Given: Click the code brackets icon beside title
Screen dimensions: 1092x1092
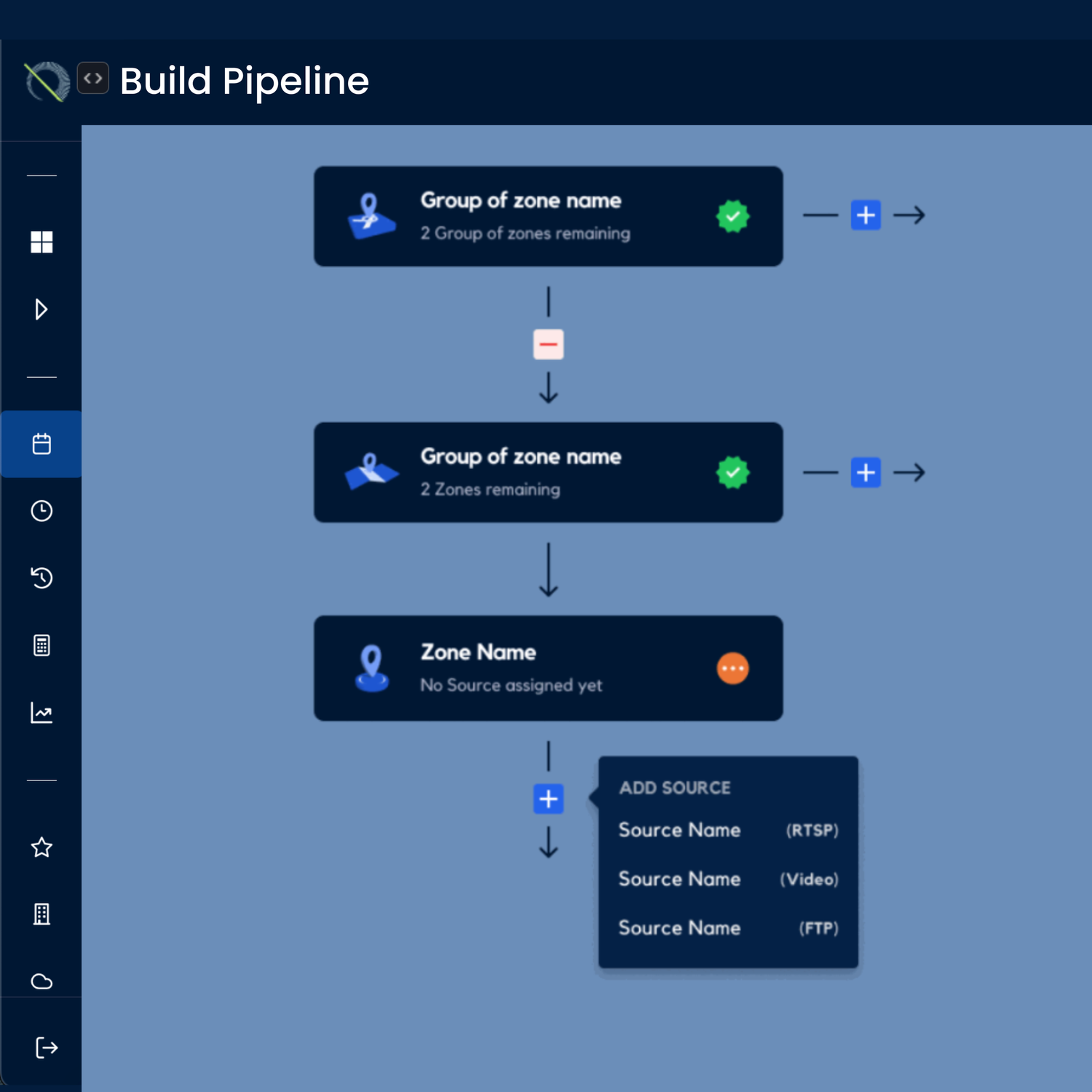Looking at the screenshot, I should 93,78.
